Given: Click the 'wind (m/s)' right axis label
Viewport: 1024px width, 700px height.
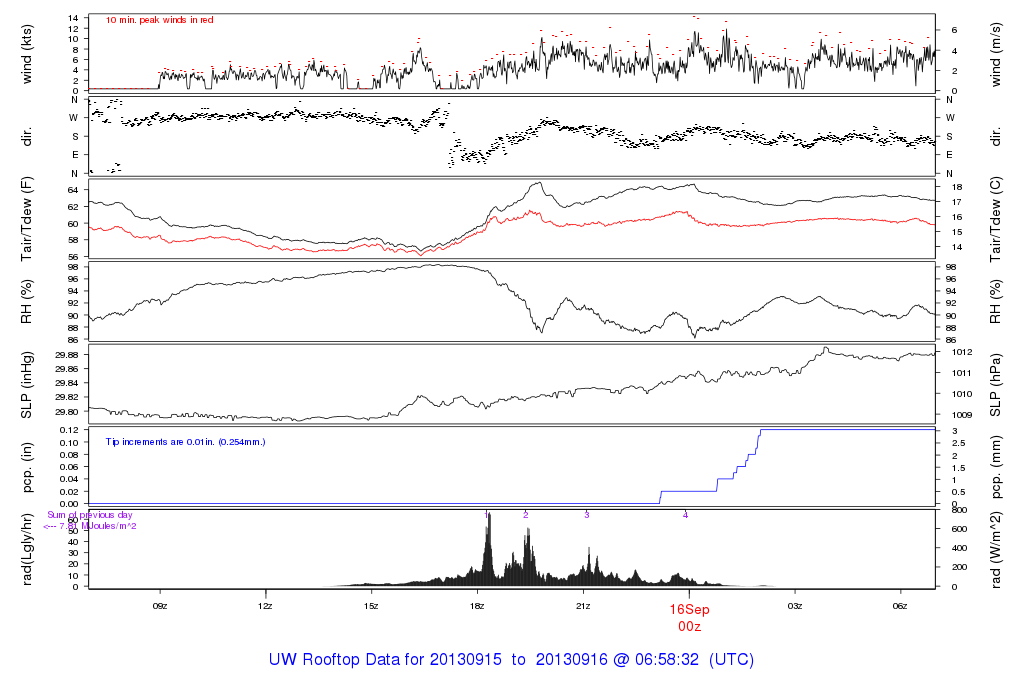Looking at the screenshot, I should click(995, 54).
